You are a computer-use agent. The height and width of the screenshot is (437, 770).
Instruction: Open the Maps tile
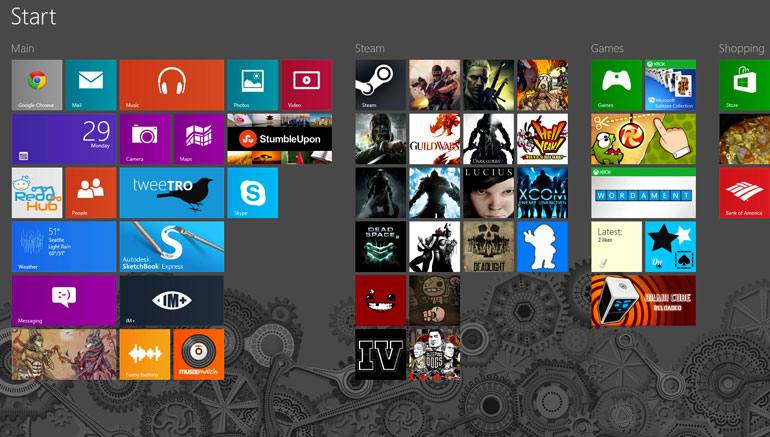pyautogui.click(x=198, y=139)
